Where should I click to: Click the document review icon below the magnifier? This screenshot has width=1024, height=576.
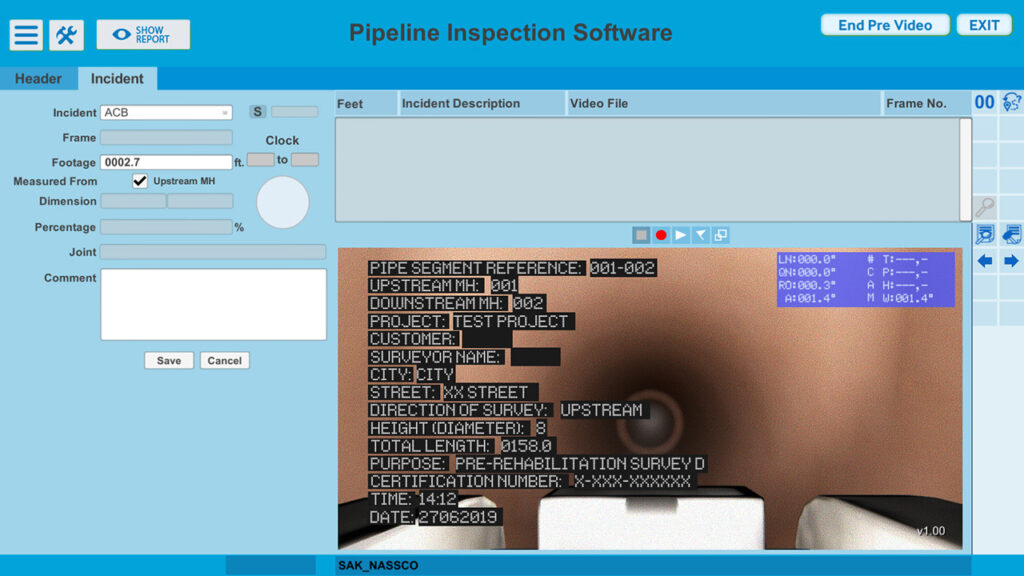coord(984,233)
